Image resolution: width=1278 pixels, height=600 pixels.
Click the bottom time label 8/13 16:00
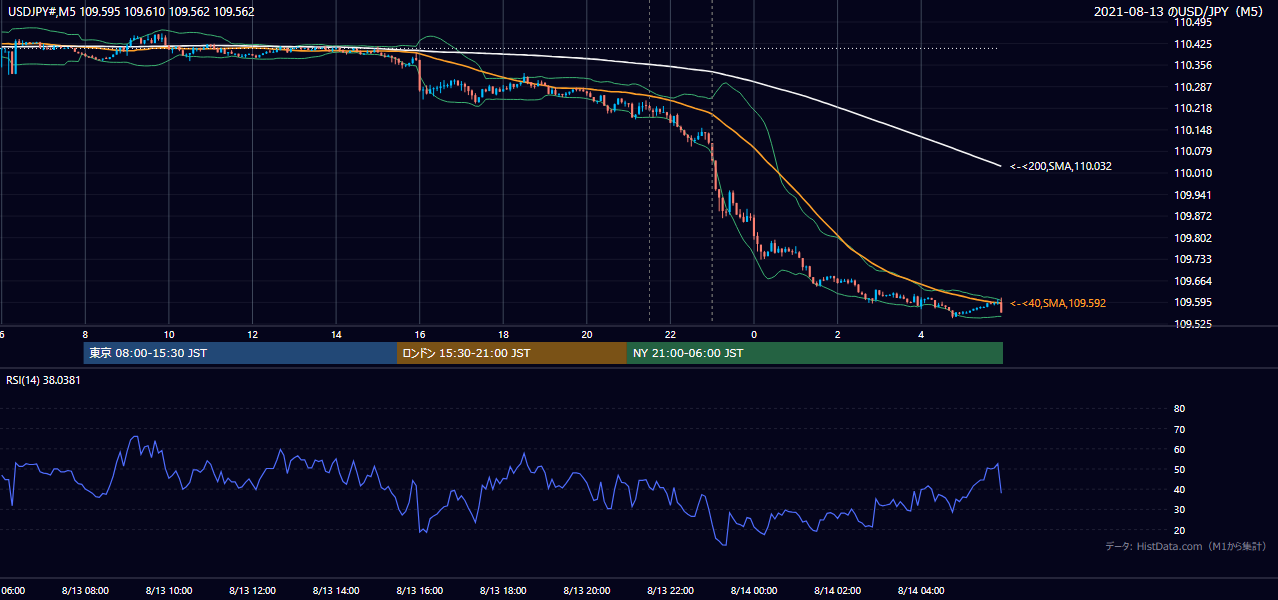coord(420,591)
